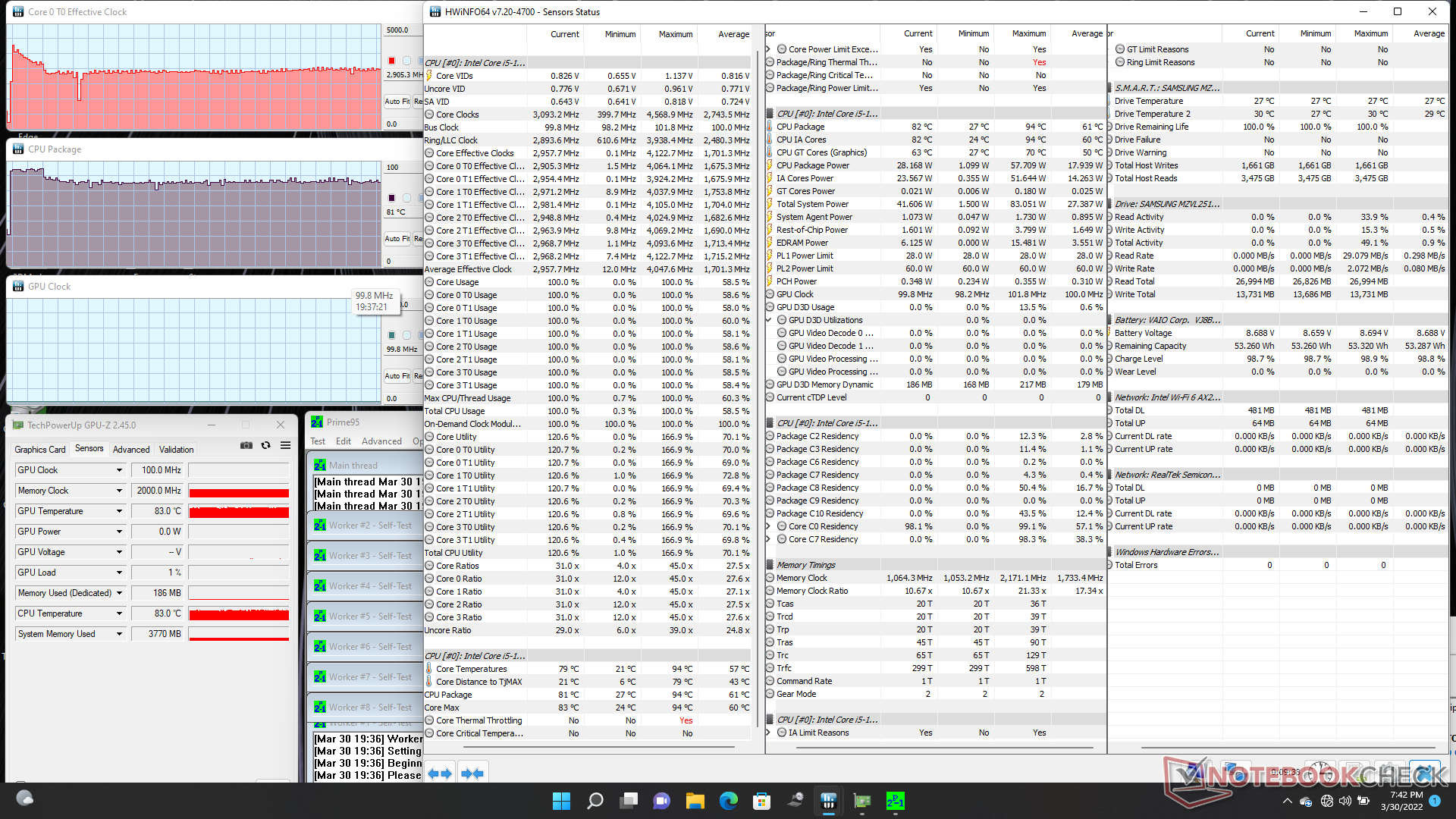This screenshot has height=819, width=1456.
Task: Toggle Core Effective Clocks sensor group circle
Action: click(431, 153)
